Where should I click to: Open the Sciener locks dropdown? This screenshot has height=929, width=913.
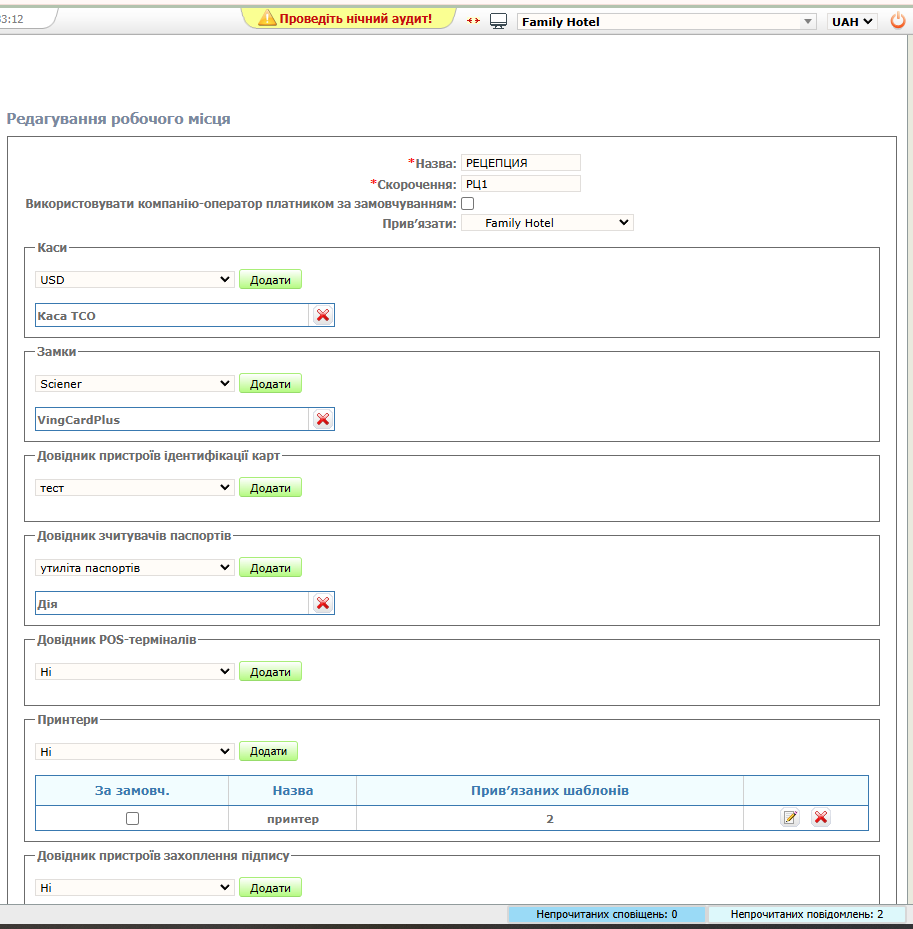point(135,384)
